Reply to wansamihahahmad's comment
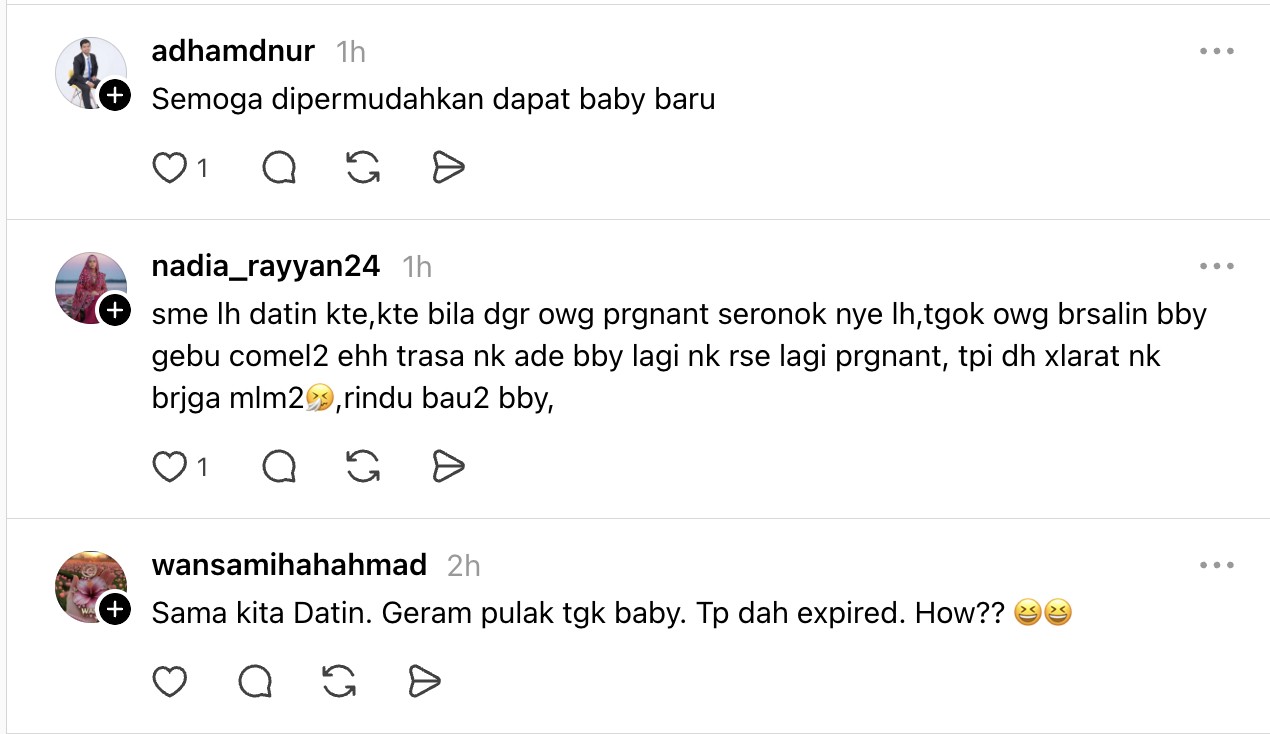 pos(255,682)
